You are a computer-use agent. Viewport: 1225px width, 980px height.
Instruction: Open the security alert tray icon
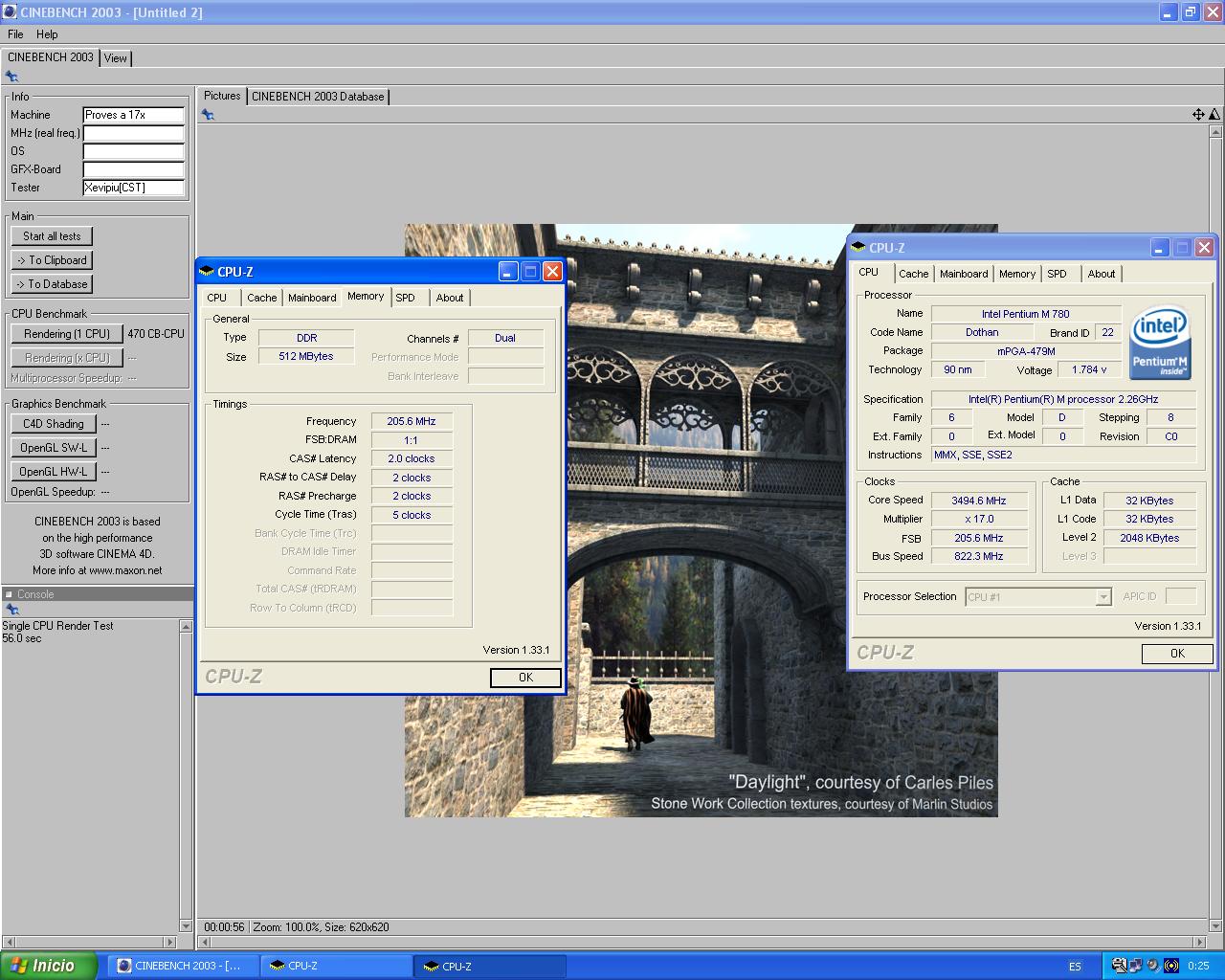click(1118, 966)
